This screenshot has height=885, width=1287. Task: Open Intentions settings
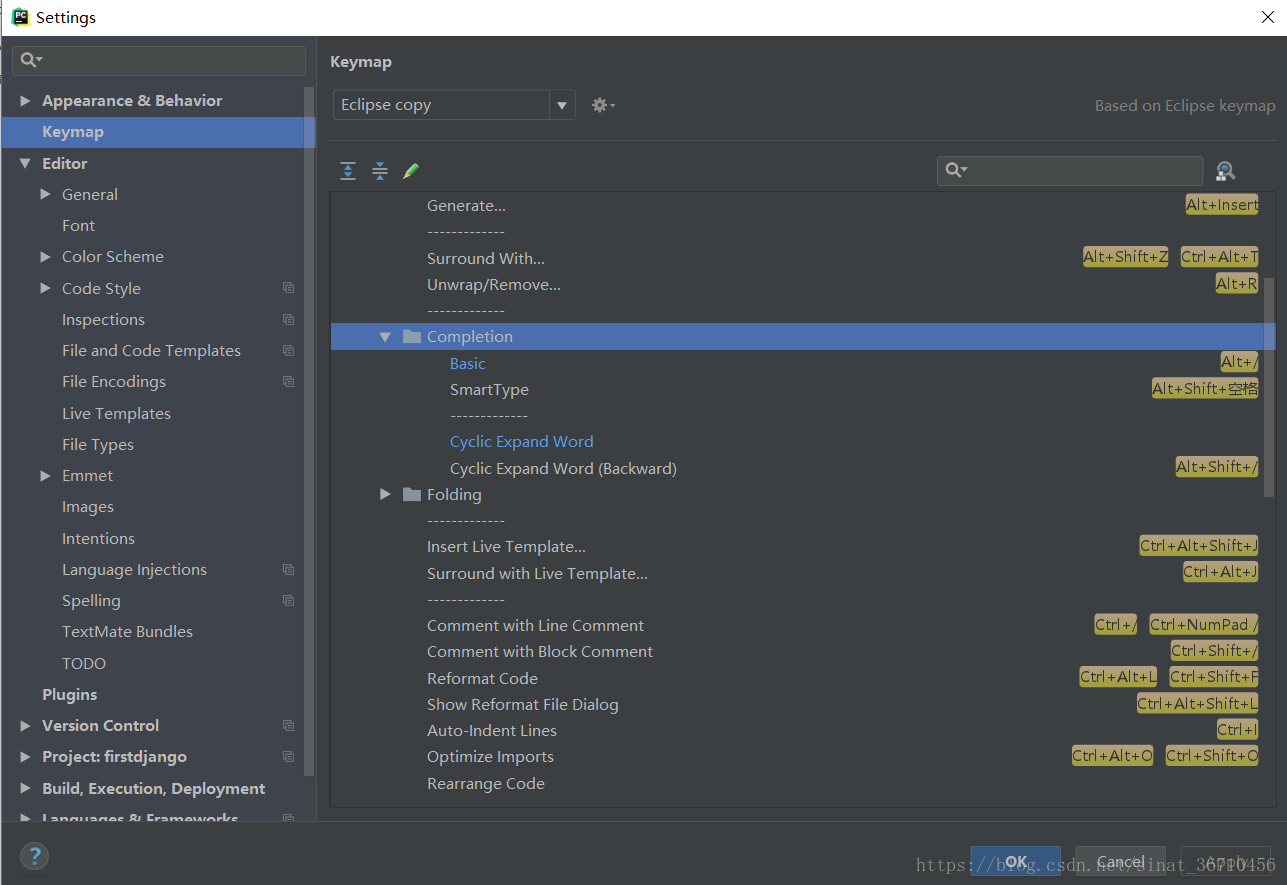tap(98, 539)
